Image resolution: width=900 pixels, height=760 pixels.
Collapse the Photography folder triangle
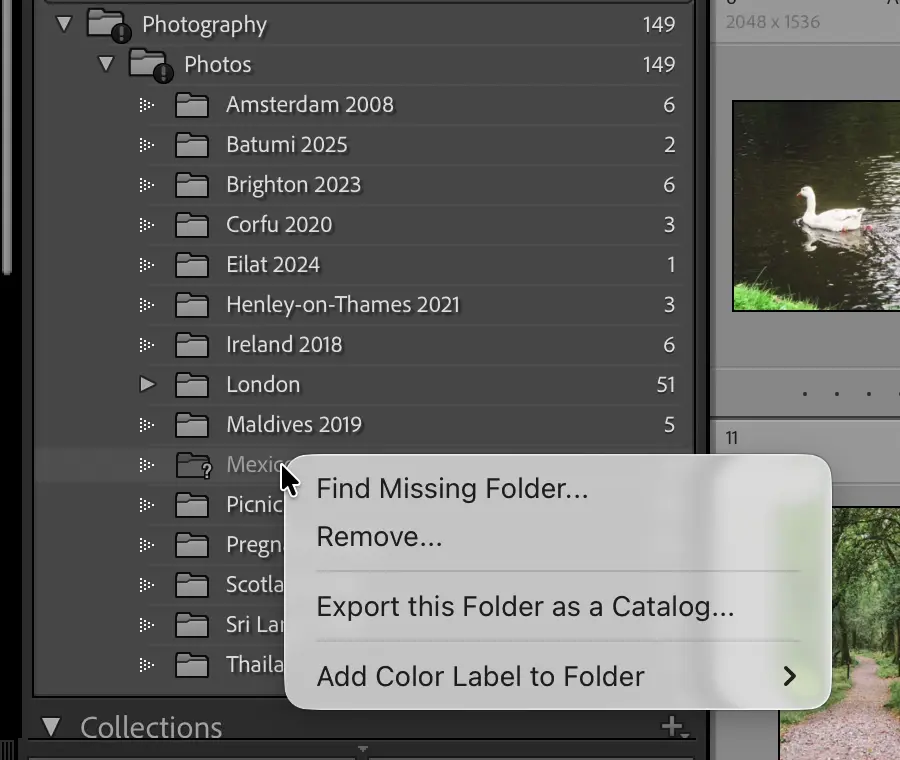(64, 24)
